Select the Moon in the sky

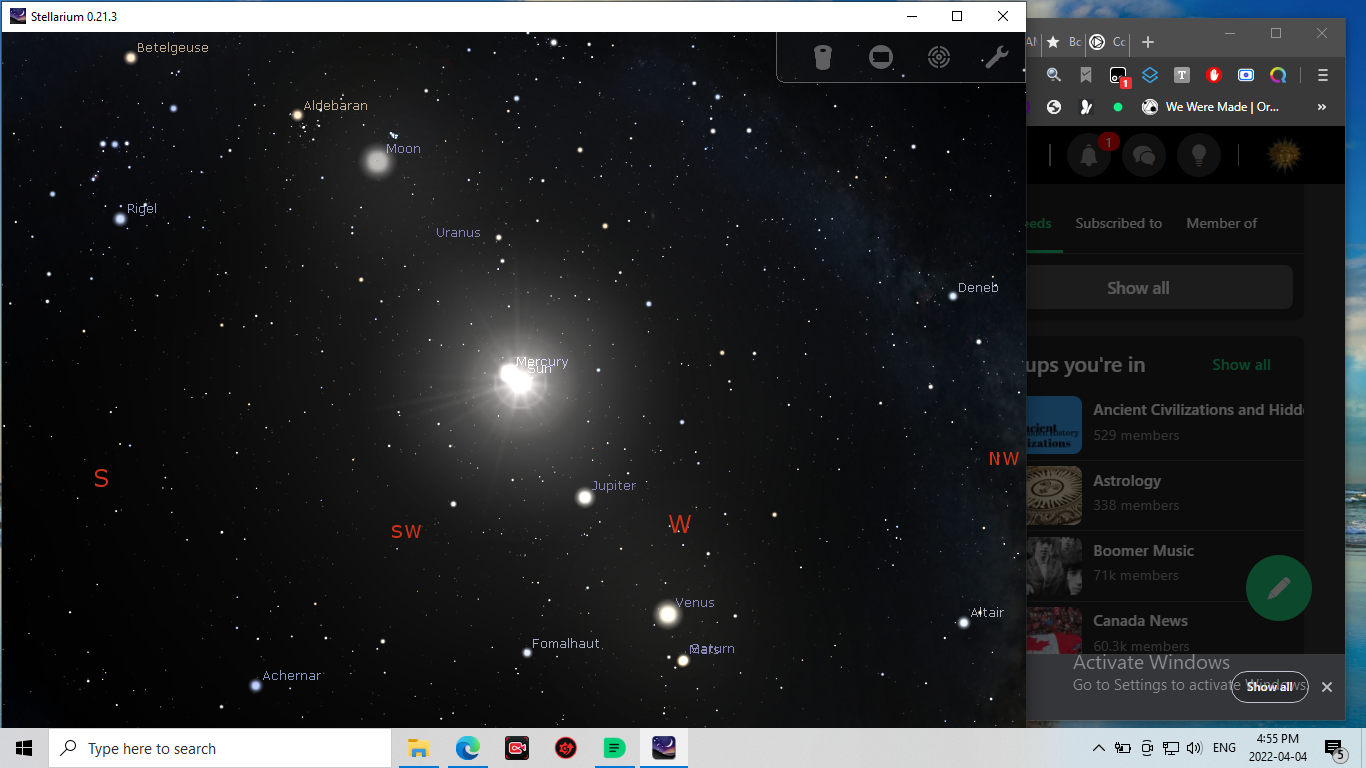(x=377, y=160)
